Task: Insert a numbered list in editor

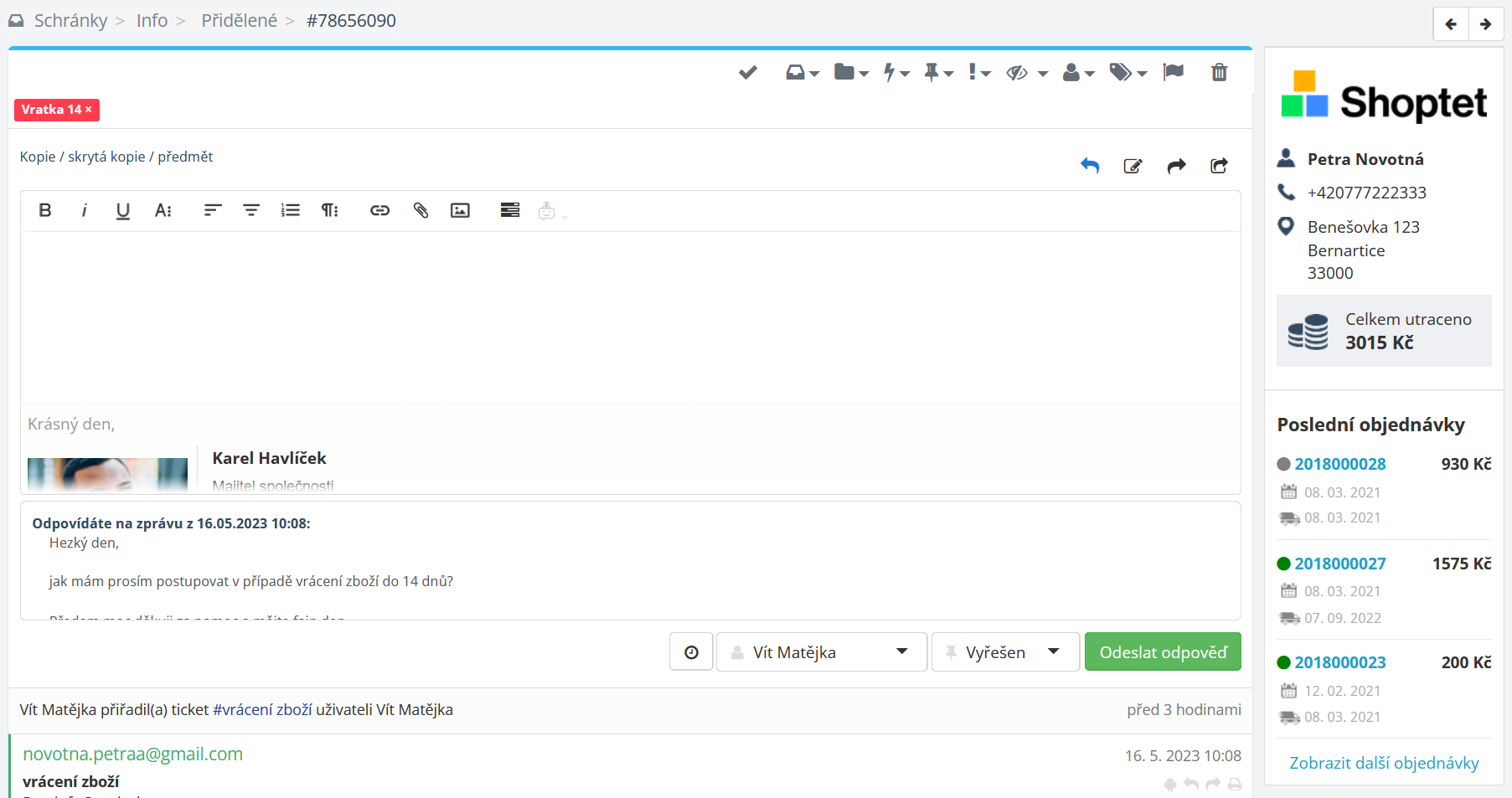Action: pyautogui.click(x=291, y=210)
